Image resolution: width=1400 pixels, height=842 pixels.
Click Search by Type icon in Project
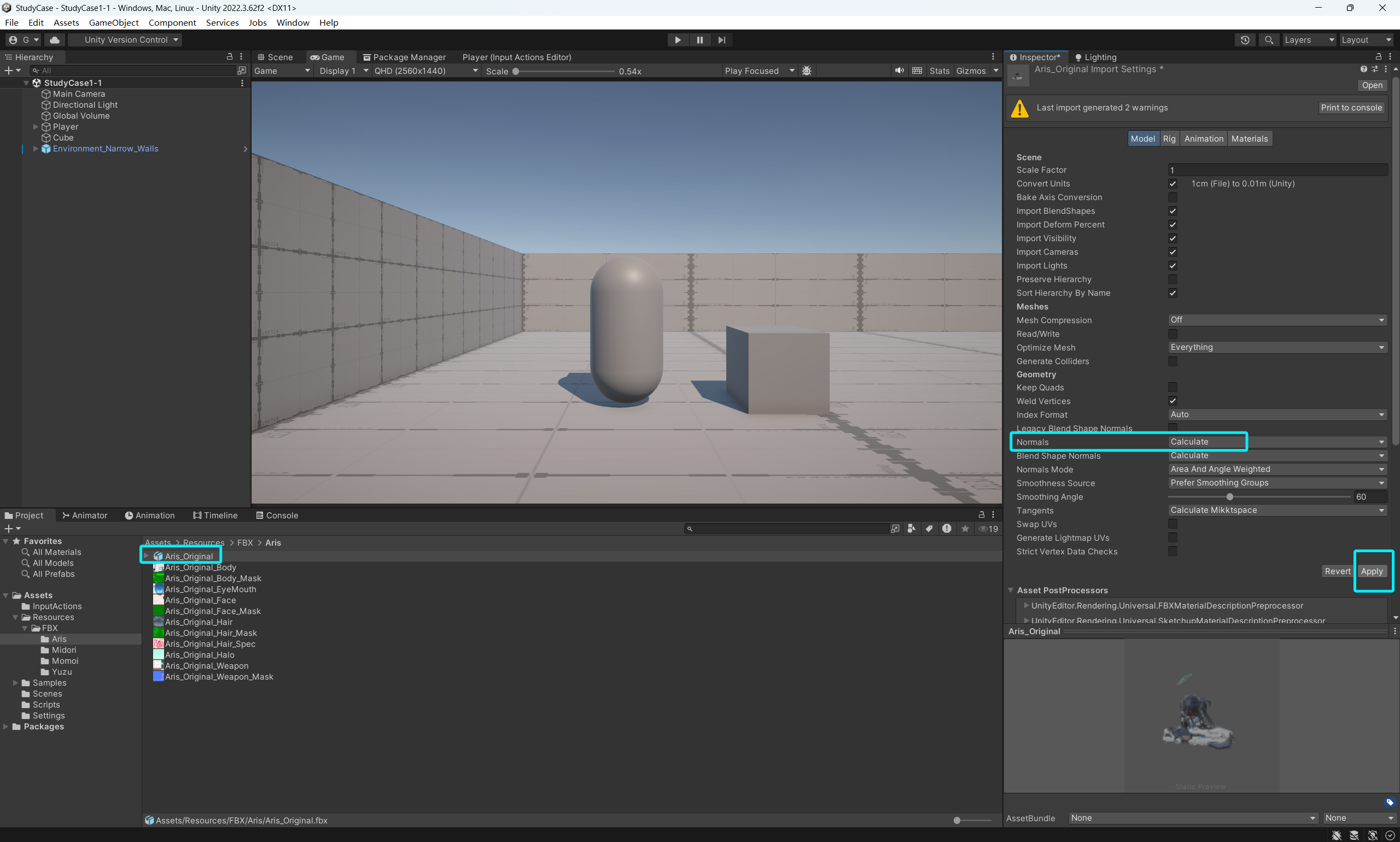[912, 529]
